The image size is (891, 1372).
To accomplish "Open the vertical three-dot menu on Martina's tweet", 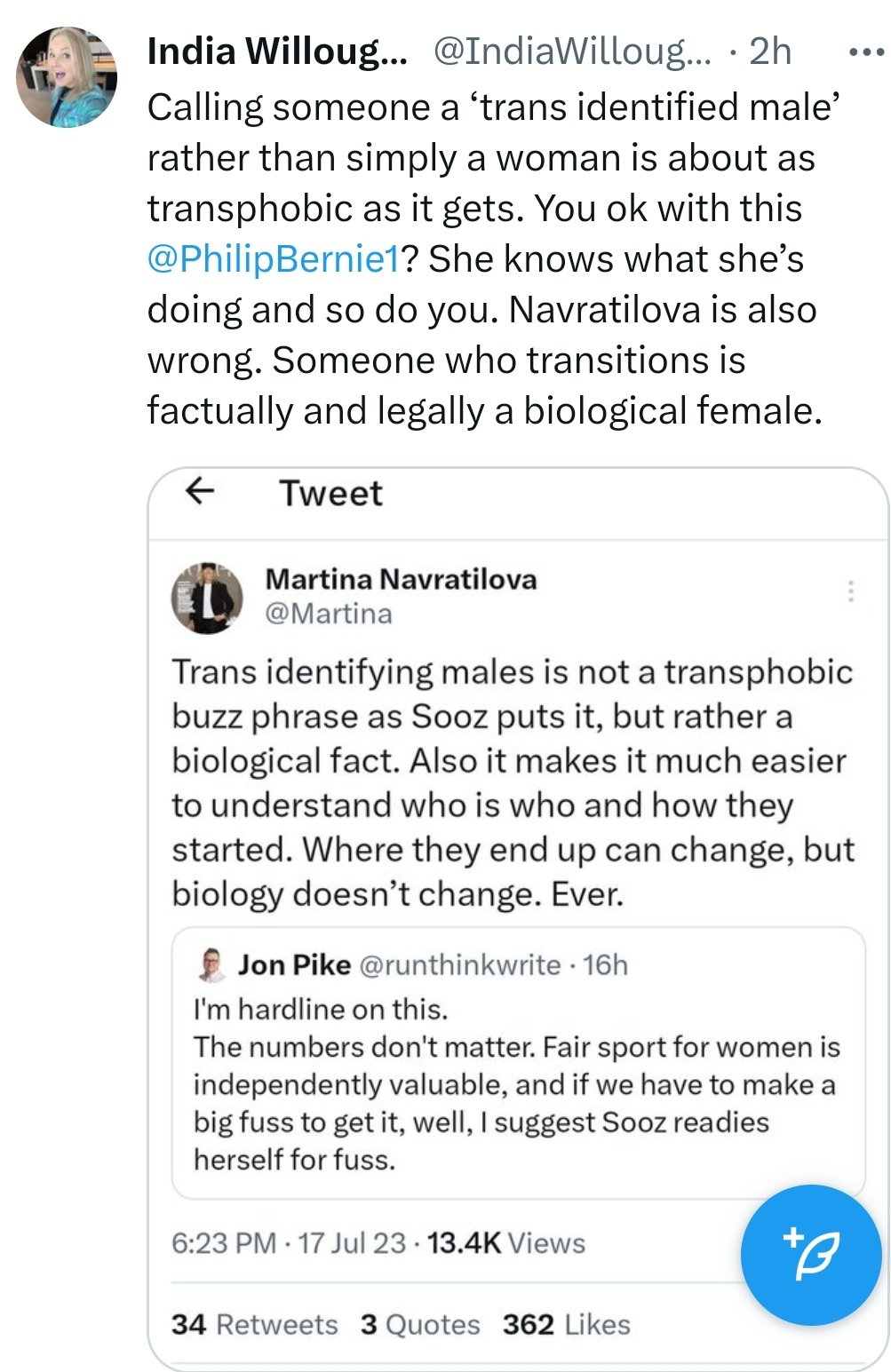I will (851, 591).
